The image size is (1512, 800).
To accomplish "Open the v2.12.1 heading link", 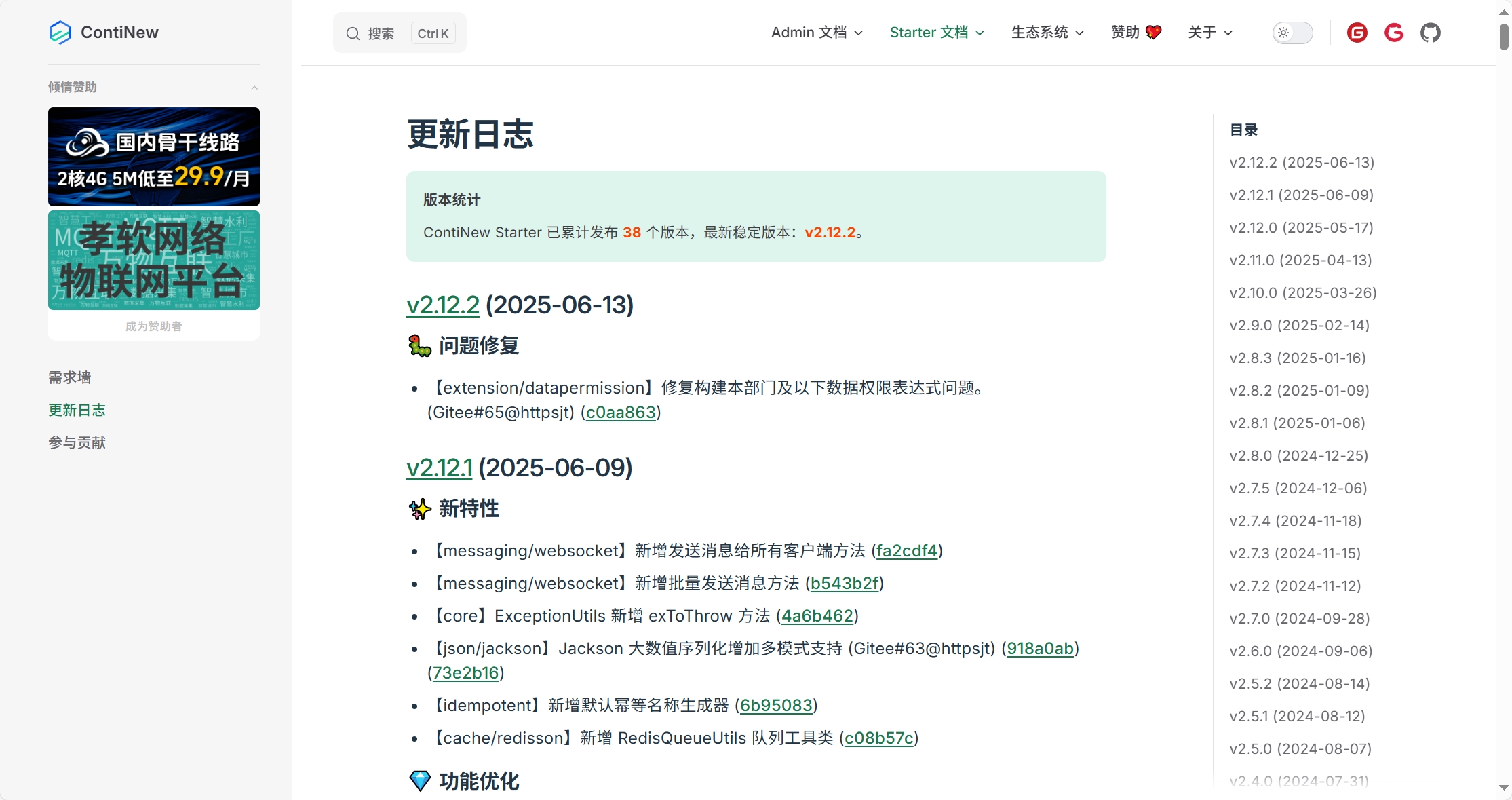I will [x=440, y=468].
